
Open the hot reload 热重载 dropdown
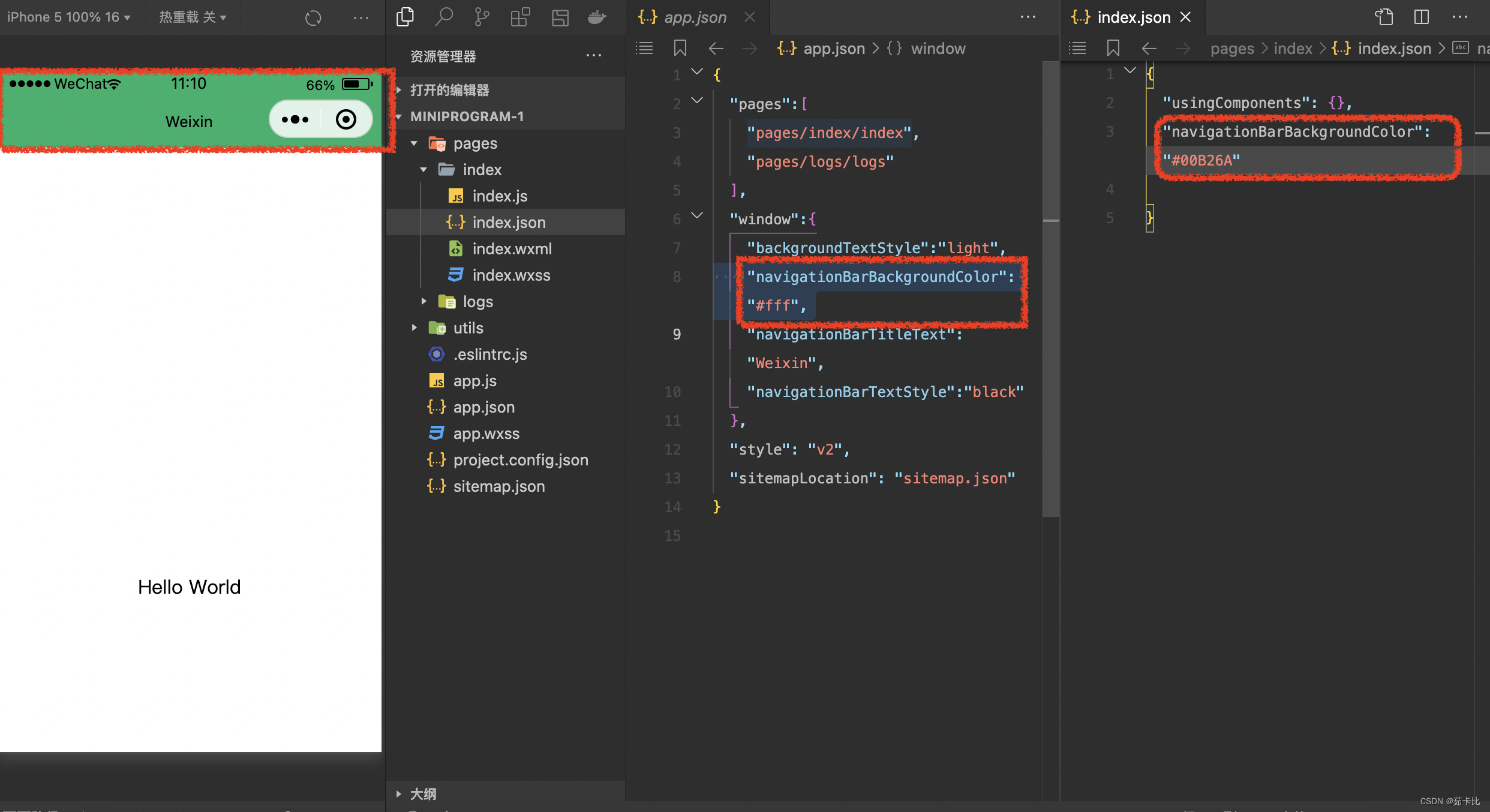pos(193,17)
